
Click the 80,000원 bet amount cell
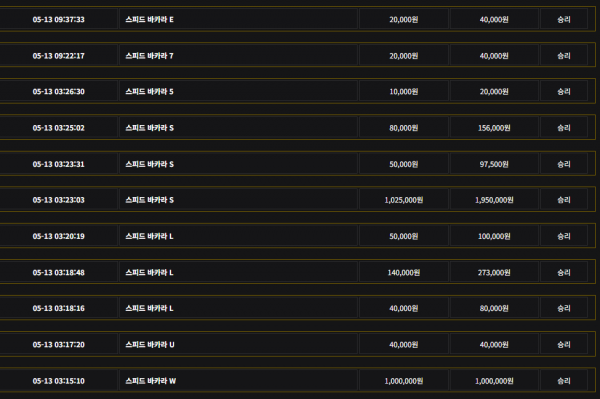click(404, 128)
